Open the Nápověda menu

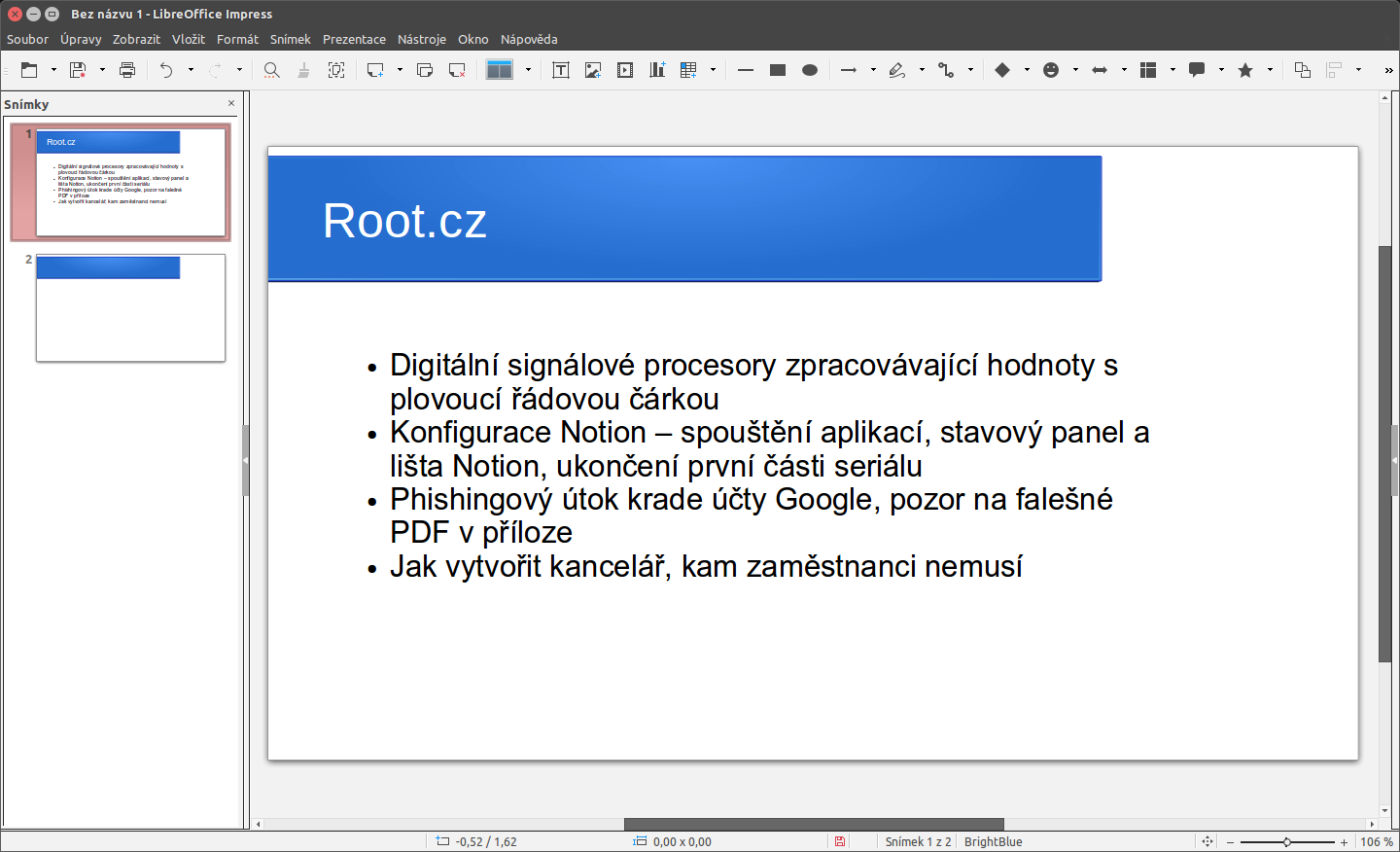pyautogui.click(x=529, y=39)
